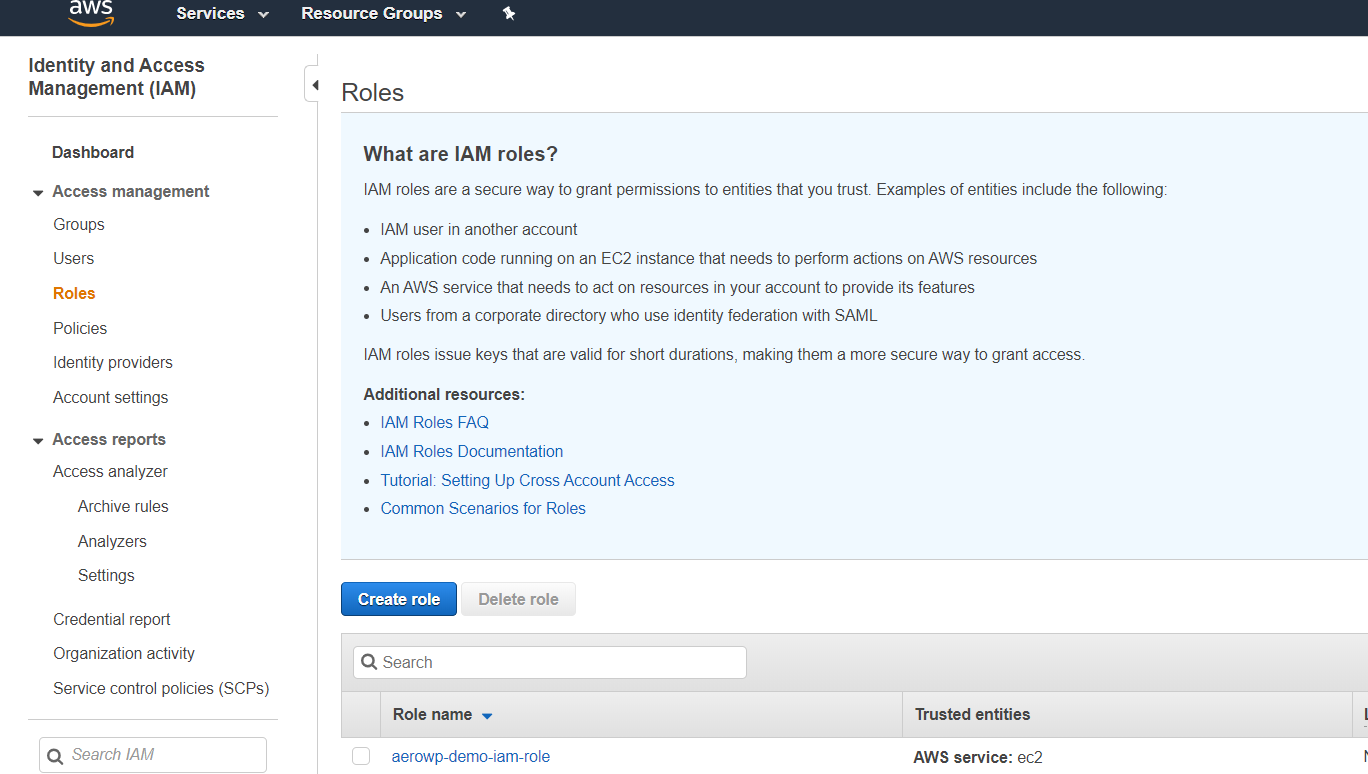Open Common Scenarios for Roles link

coord(483,508)
